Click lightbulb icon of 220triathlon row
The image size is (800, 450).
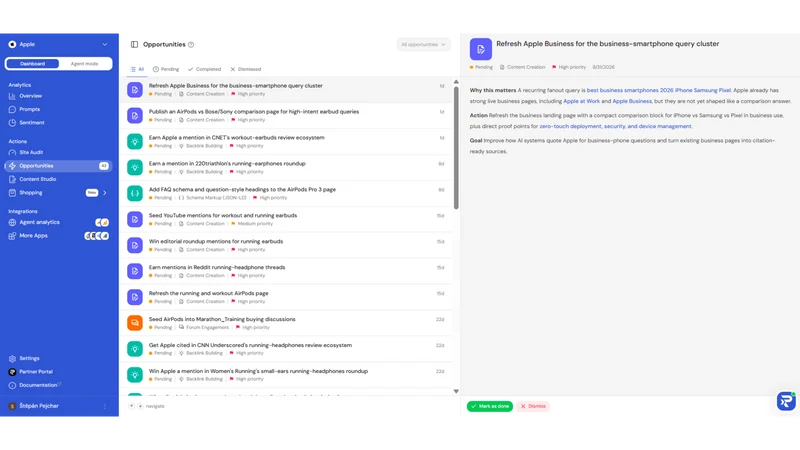135,167
